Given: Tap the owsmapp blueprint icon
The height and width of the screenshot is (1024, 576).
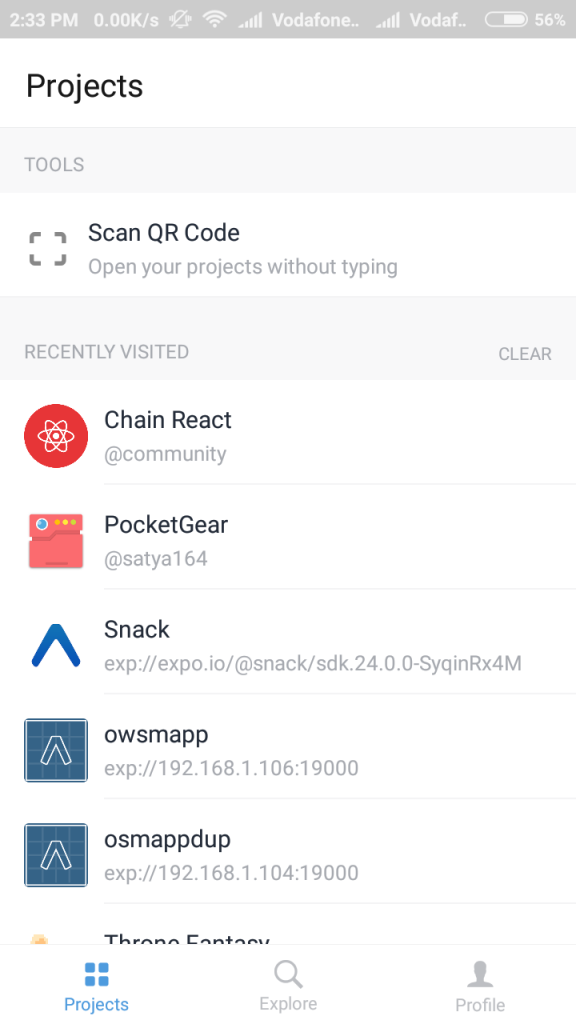Looking at the screenshot, I should (x=56, y=750).
